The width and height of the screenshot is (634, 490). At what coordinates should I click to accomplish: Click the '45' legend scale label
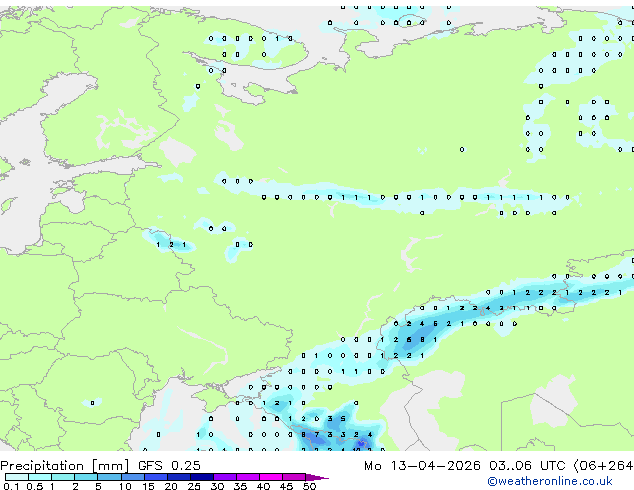pyautogui.click(x=286, y=486)
